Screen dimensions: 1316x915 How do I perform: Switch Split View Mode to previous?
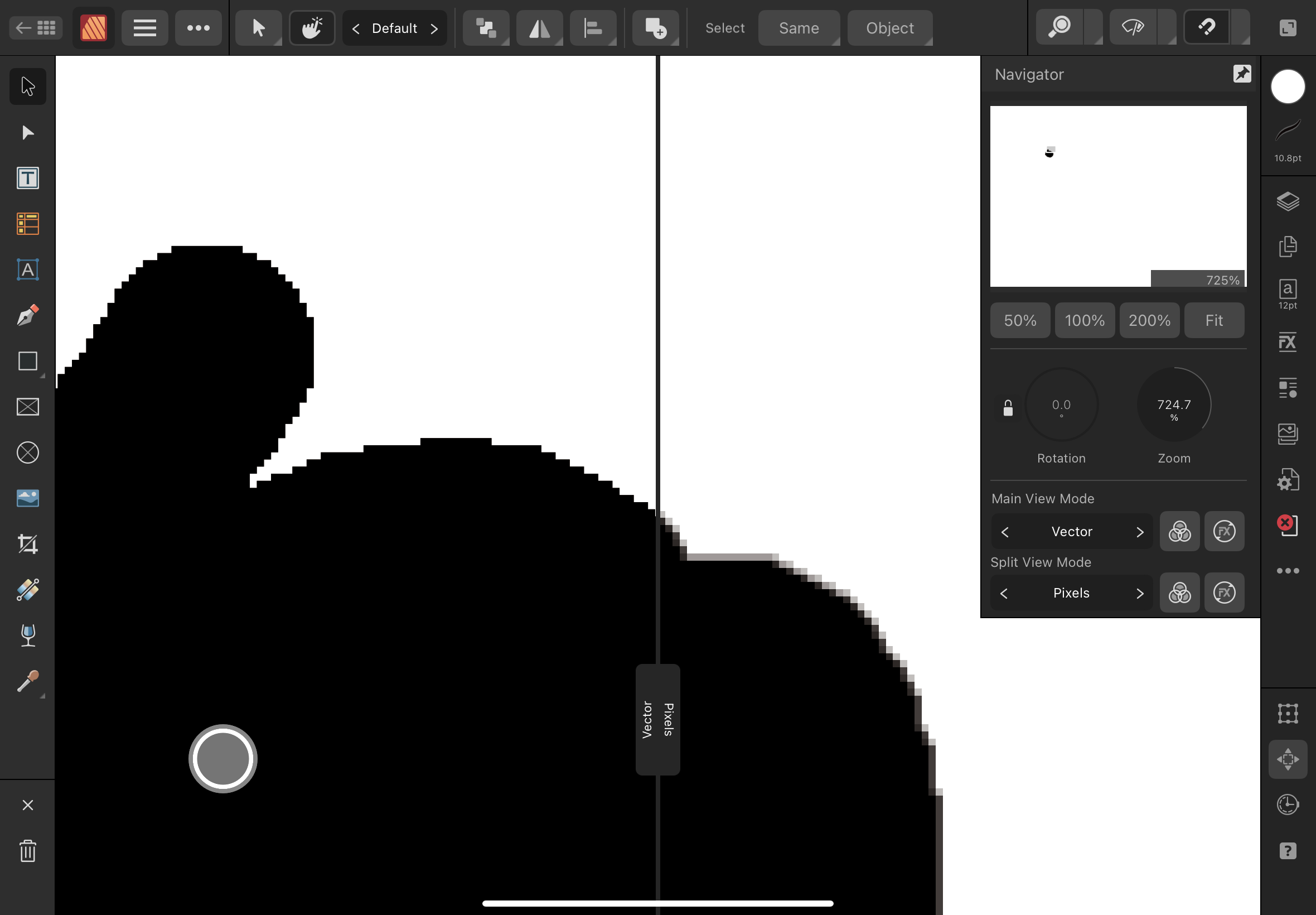click(x=1004, y=594)
